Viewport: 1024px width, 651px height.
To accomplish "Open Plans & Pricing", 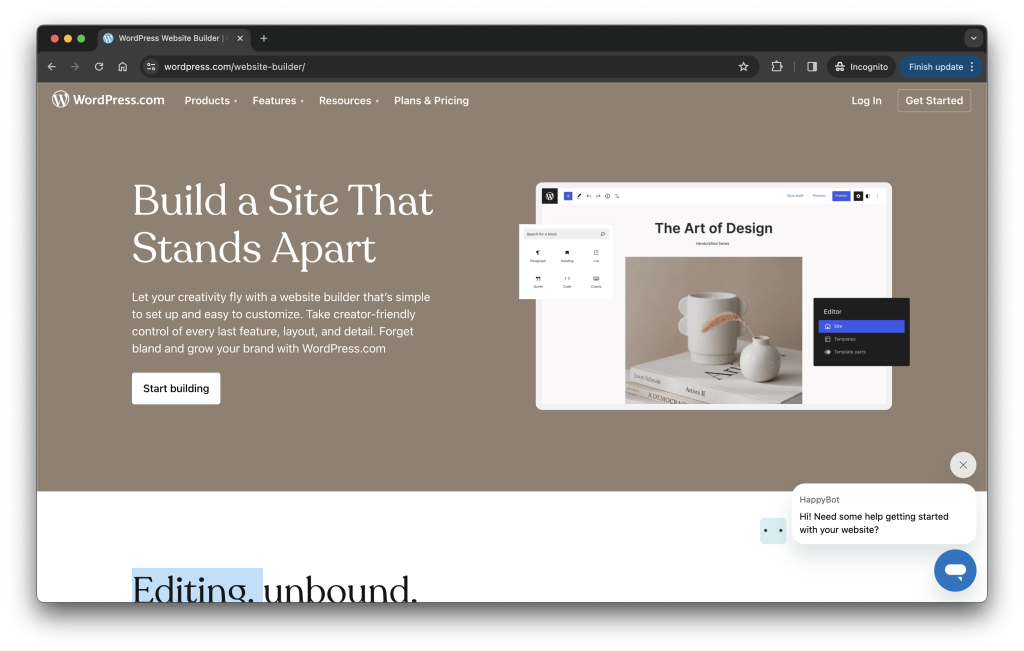I will point(431,101).
